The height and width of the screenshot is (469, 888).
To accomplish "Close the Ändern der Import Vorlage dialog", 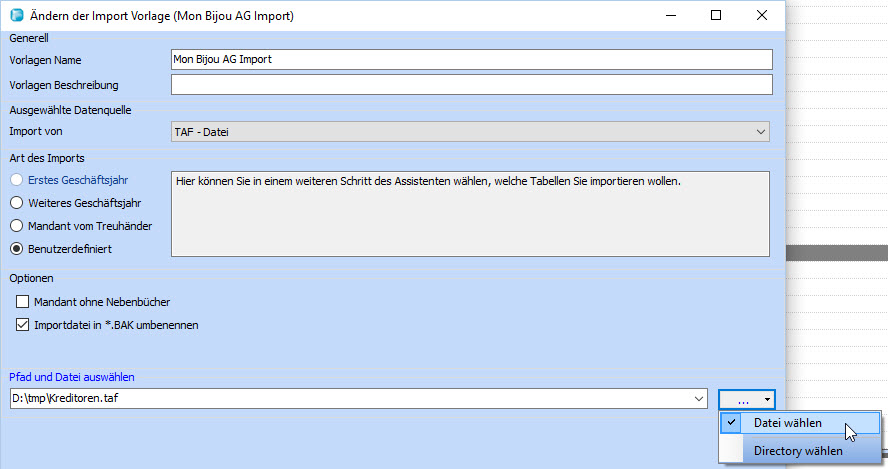I will (x=763, y=16).
